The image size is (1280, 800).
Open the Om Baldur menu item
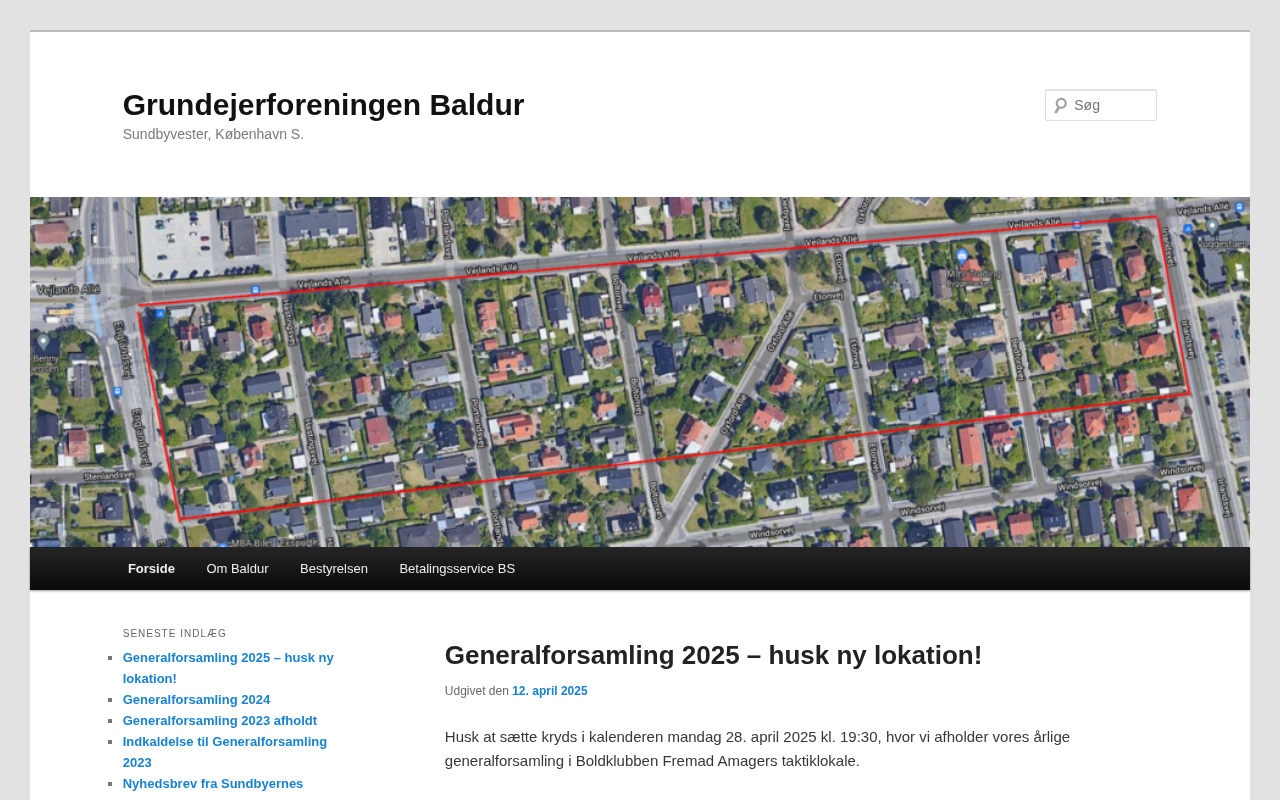tap(237, 569)
